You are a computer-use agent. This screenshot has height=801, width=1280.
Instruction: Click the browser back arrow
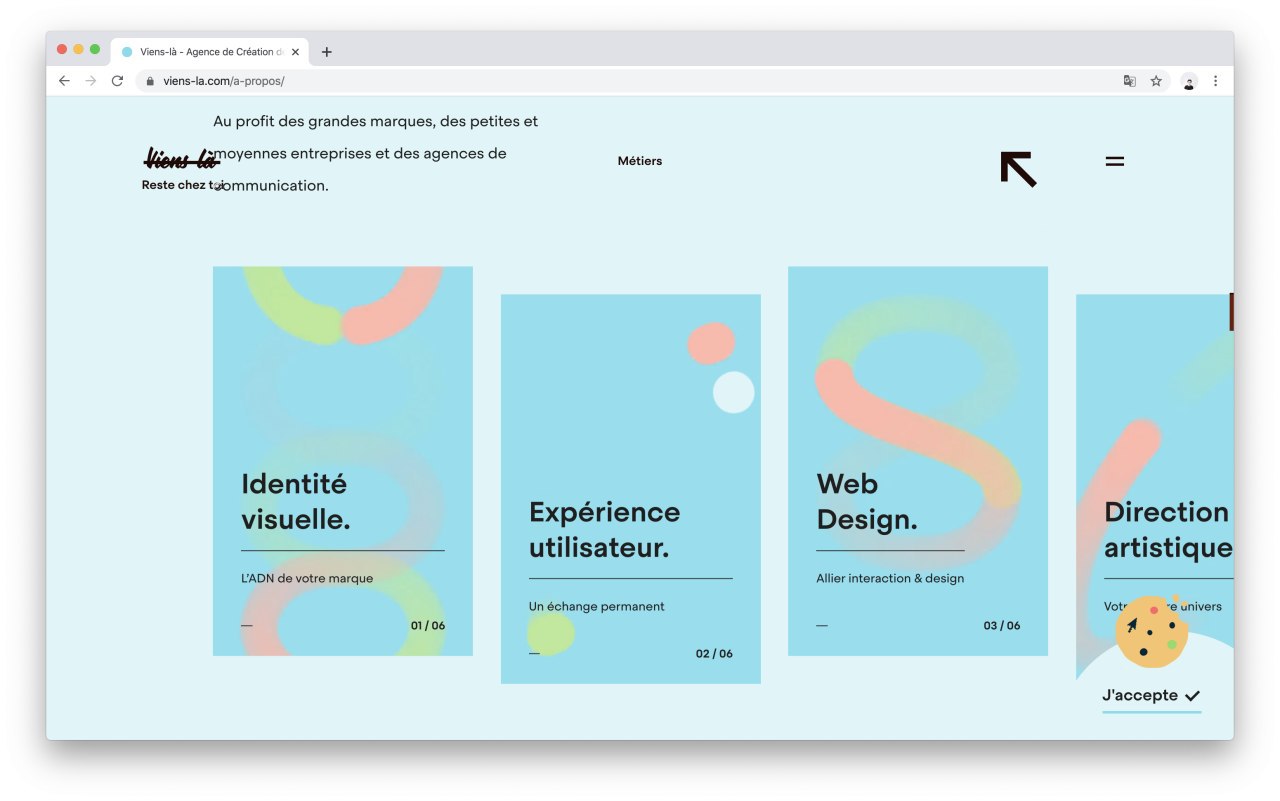pos(64,81)
